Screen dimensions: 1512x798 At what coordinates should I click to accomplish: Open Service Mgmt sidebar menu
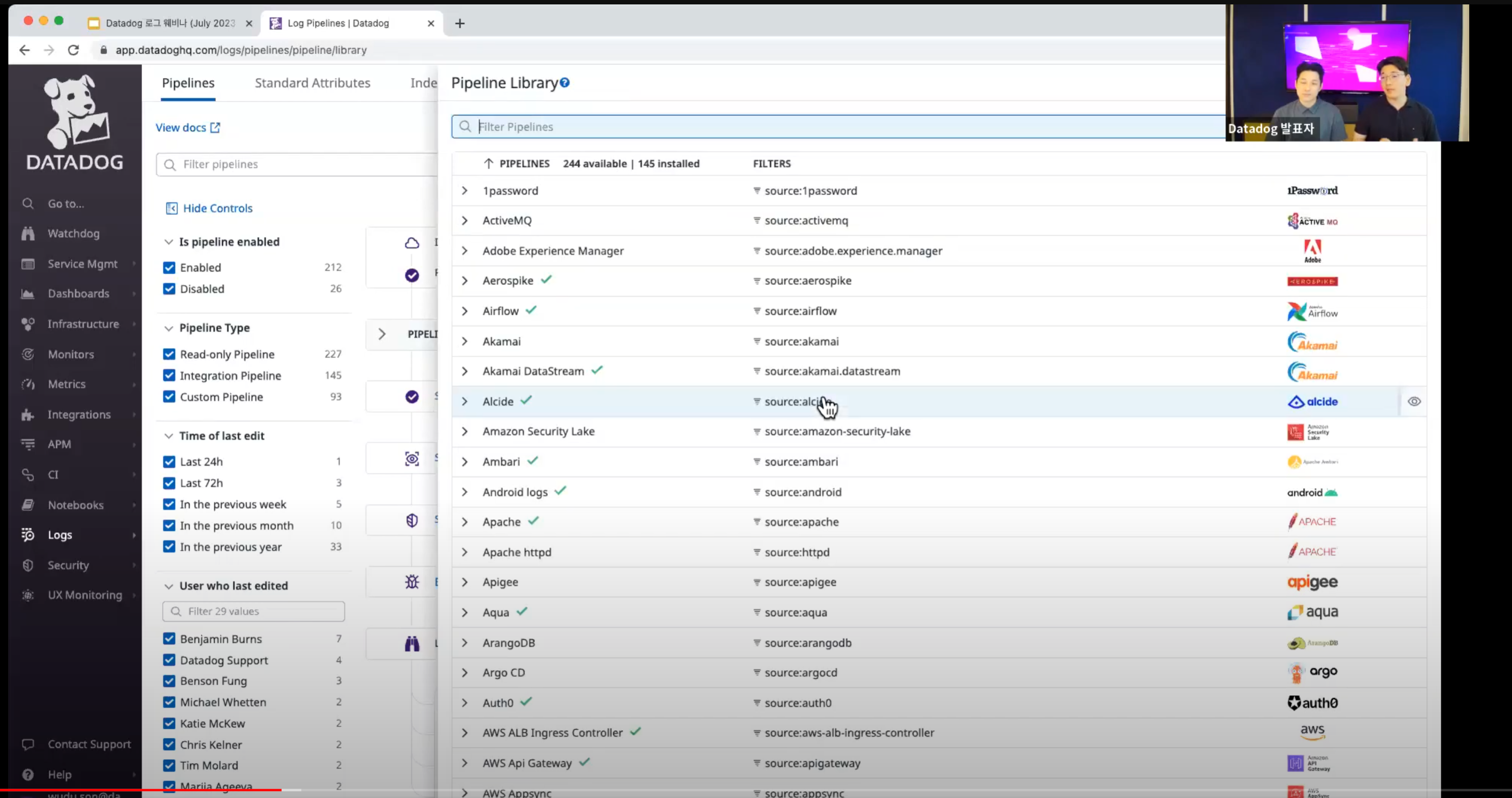[82, 264]
